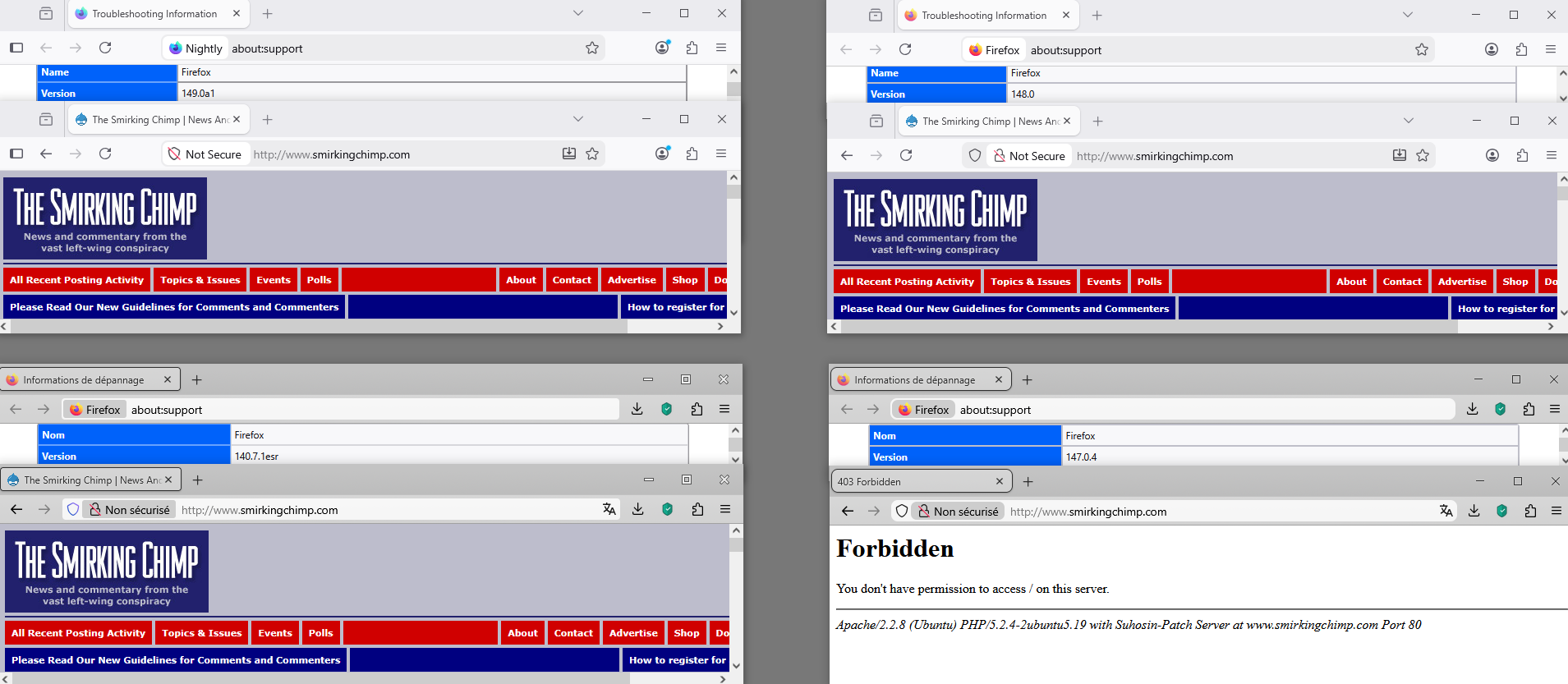Click the Advertise link in top-right Smirking Chimp window
The width and height of the screenshot is (1568, 684).
tap(1462, 282)
